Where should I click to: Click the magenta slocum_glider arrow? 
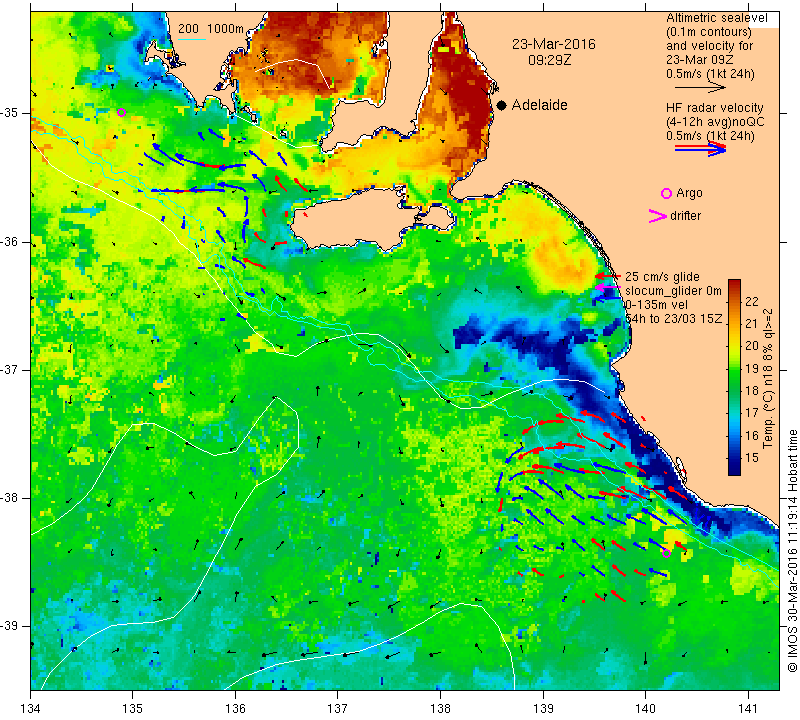pyautogui.click(x=607, y=288)
